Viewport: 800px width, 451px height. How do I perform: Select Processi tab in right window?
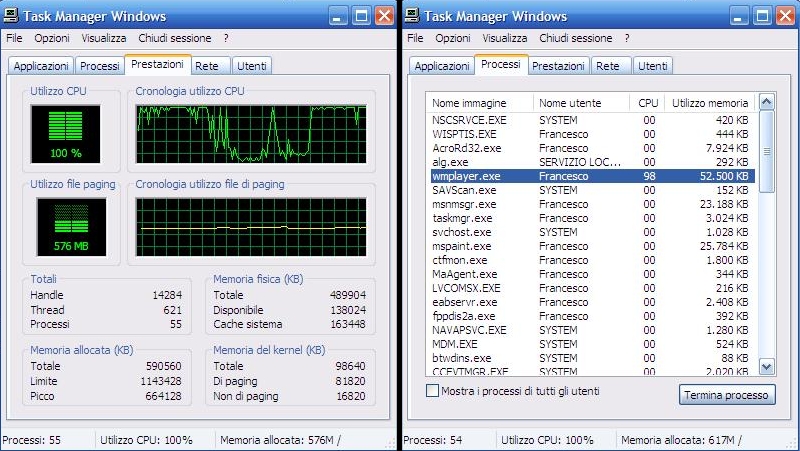coord(501,64)
